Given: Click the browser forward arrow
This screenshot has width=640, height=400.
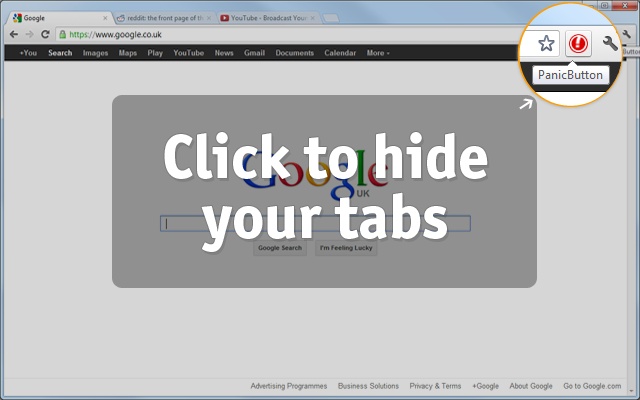Looking at the screenshot, I should click(x=30, y=34).
